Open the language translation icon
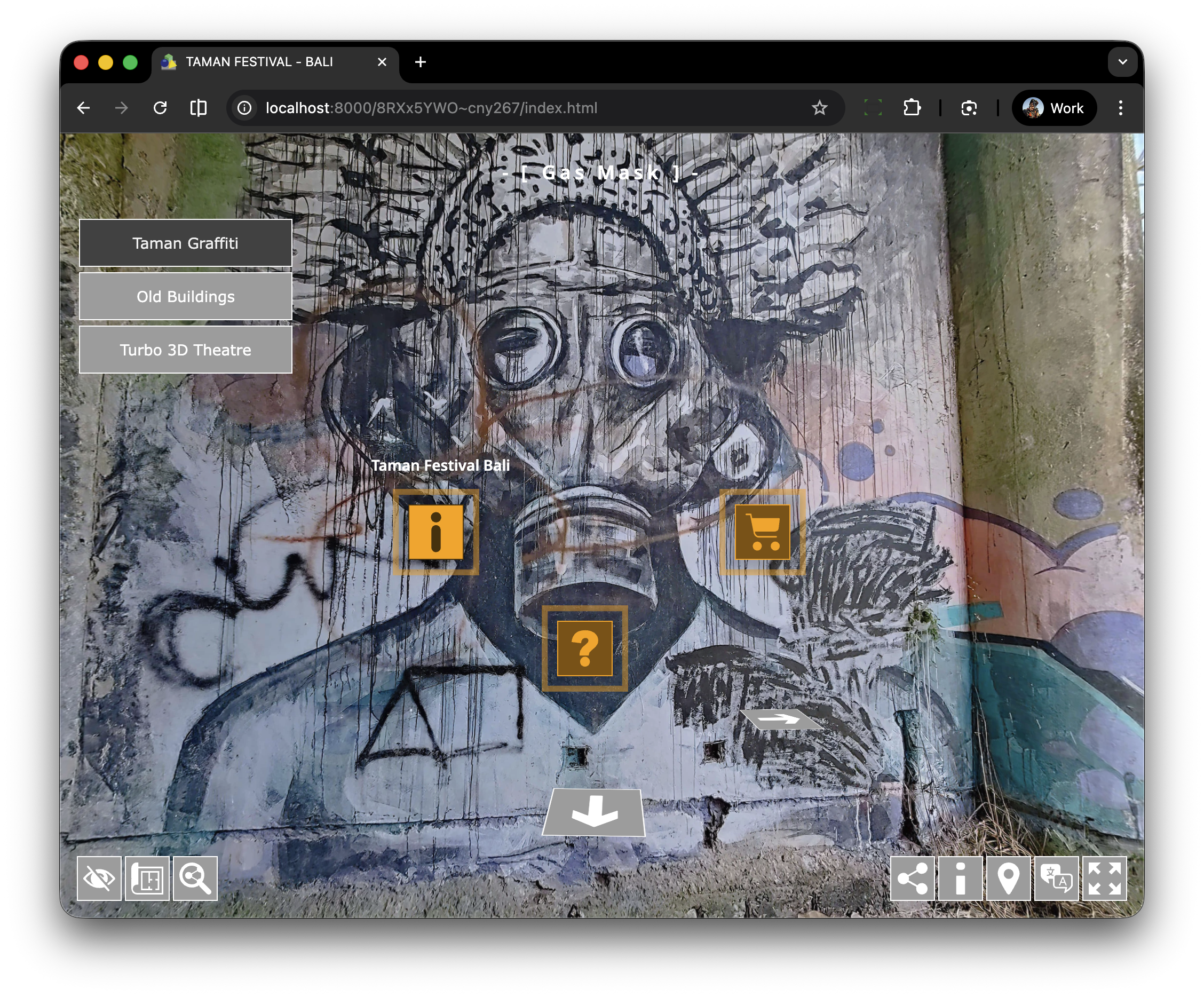This screenshot has width=1204, height=997. click(1056, 879)
